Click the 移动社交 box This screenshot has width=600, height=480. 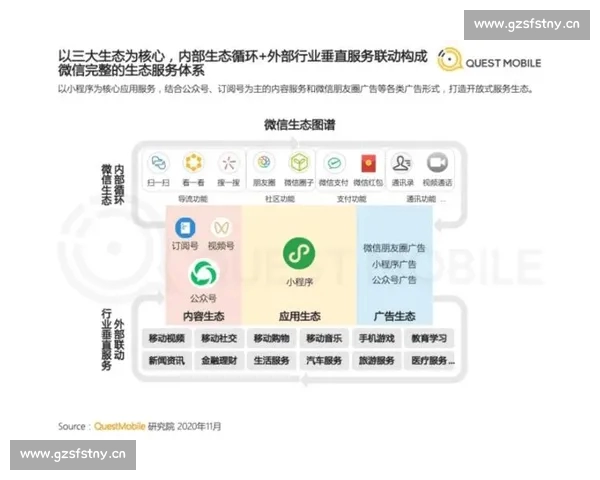(219, 338)
